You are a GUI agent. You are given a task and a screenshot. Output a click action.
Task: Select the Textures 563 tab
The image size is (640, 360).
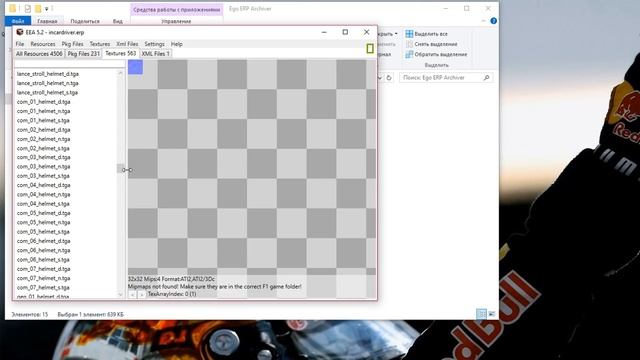[120, 53]
